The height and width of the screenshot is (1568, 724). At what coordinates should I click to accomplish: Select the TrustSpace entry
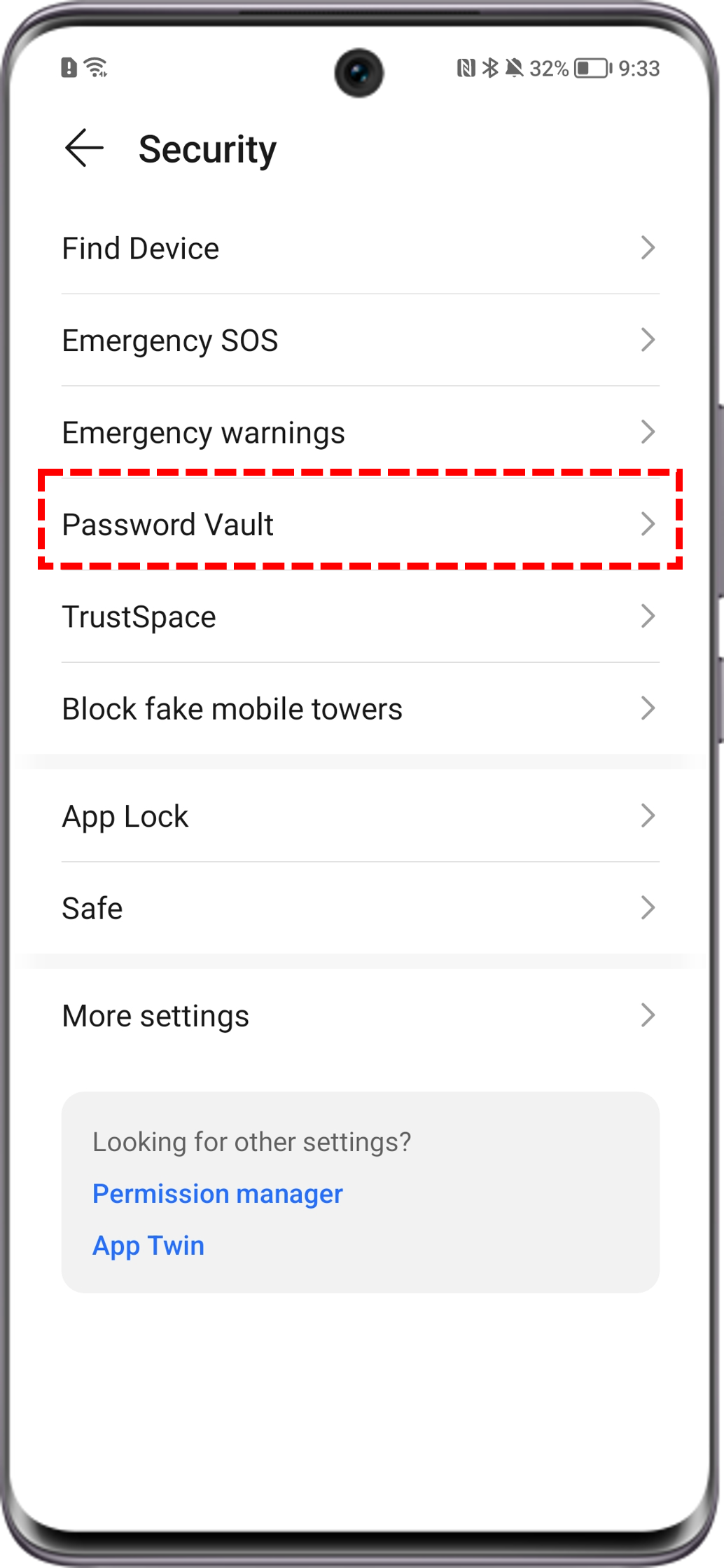click(x=361, y=617)
